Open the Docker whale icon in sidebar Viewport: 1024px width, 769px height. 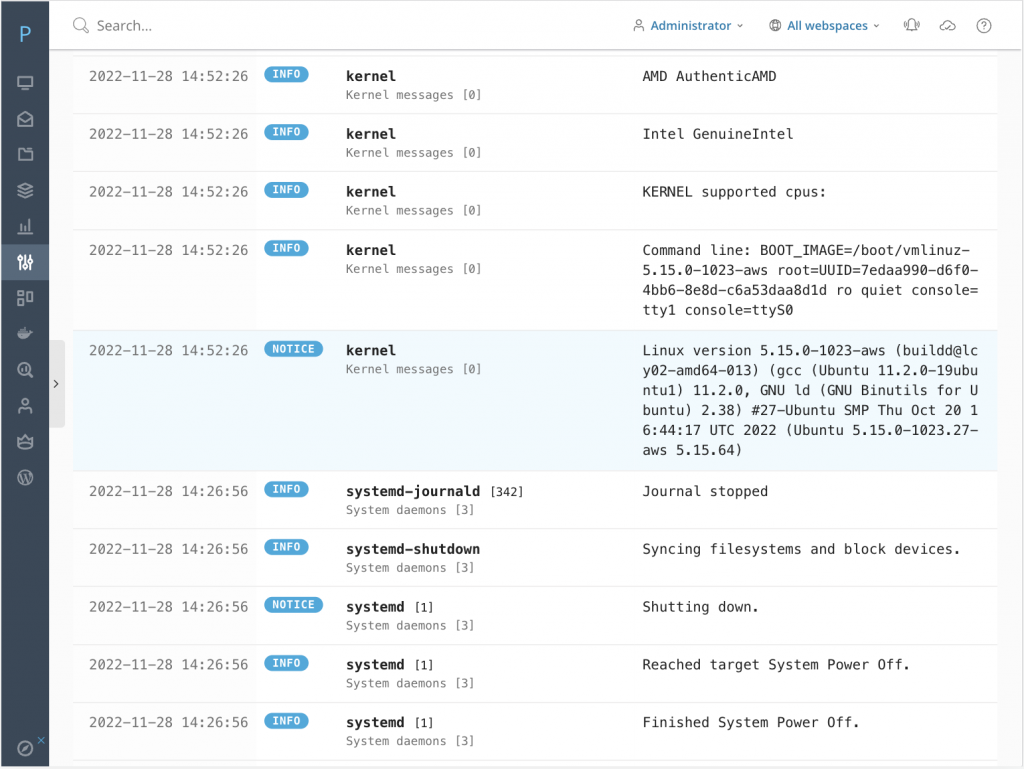[25, 334]
